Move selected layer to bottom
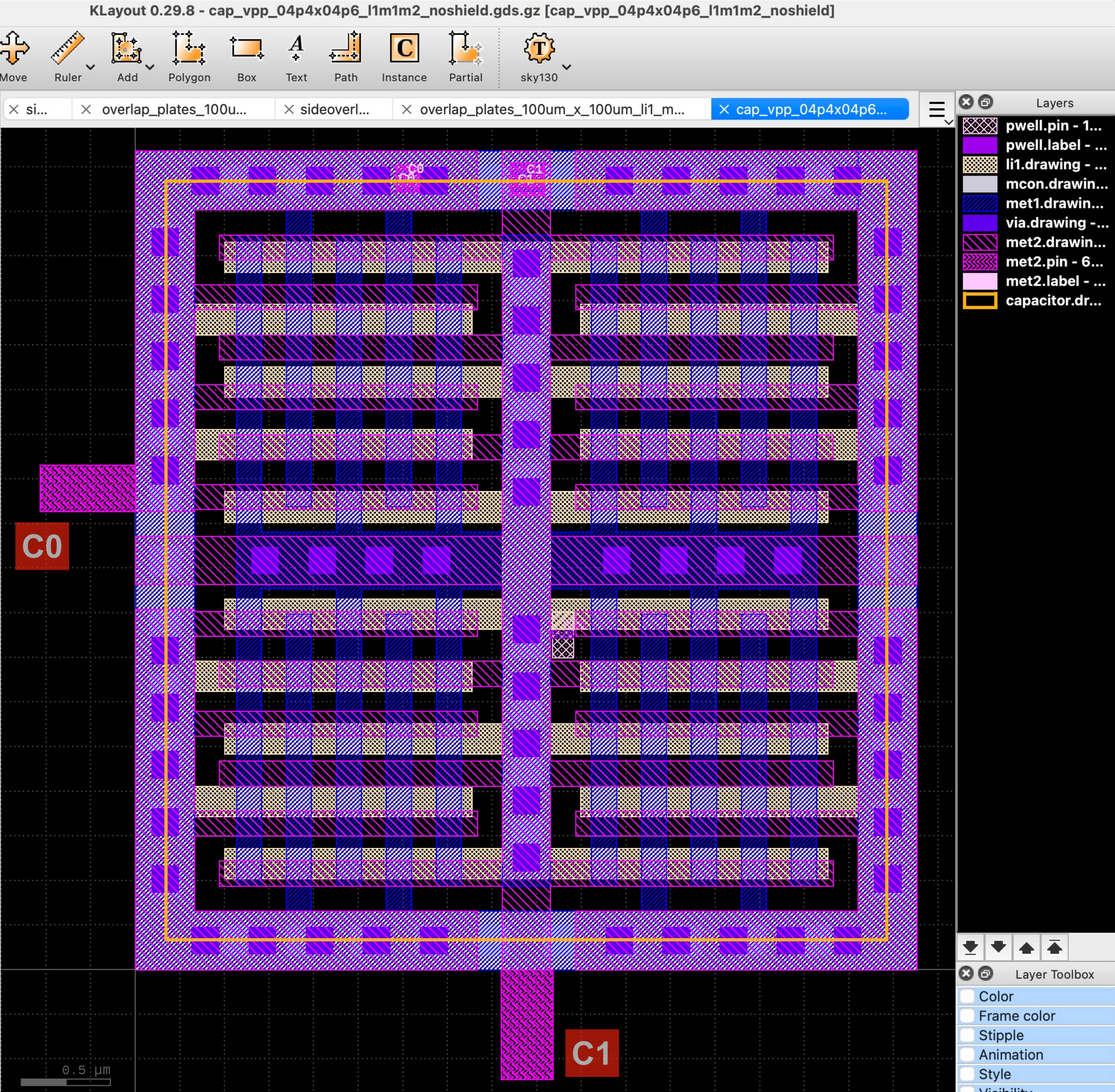1115x1092 pixels. [x=970, y=947]
